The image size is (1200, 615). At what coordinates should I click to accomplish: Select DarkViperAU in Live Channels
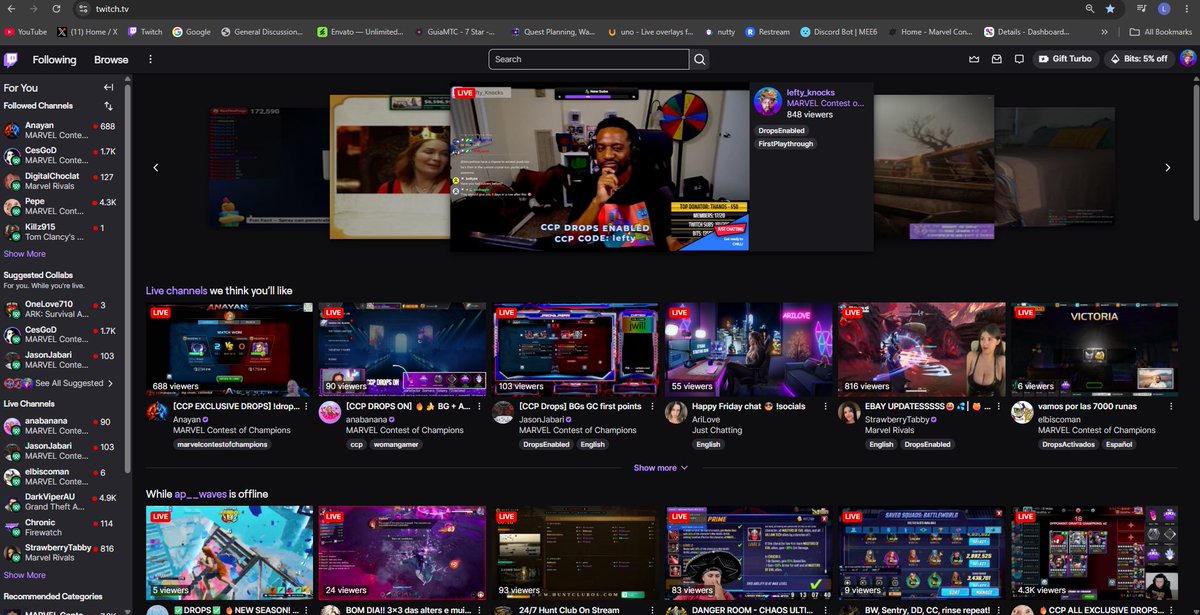62,502
